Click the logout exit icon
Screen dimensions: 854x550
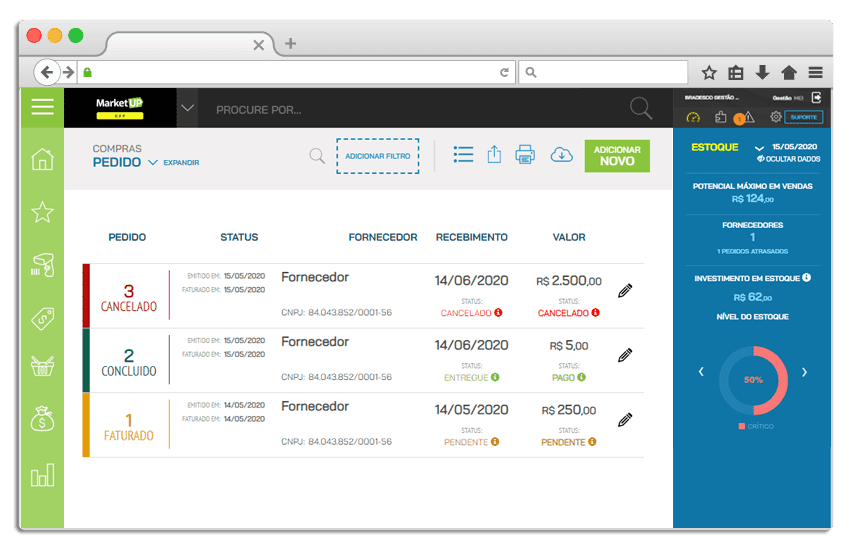point(816,97)
